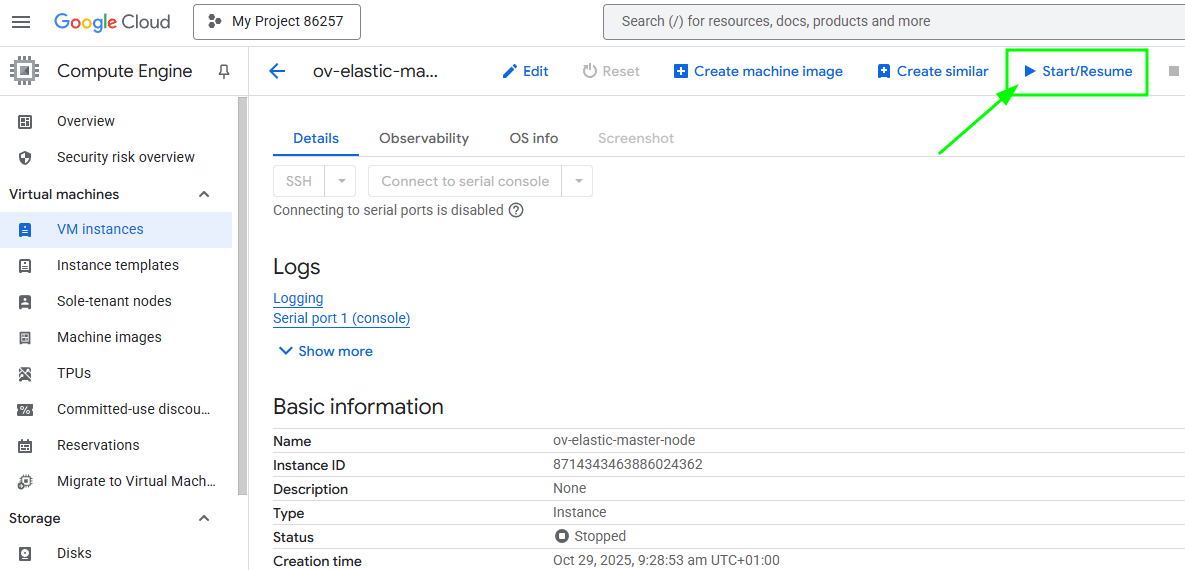Open the Logging link
The width and height of the screenshot is (1185, 570).
(298, 298)
